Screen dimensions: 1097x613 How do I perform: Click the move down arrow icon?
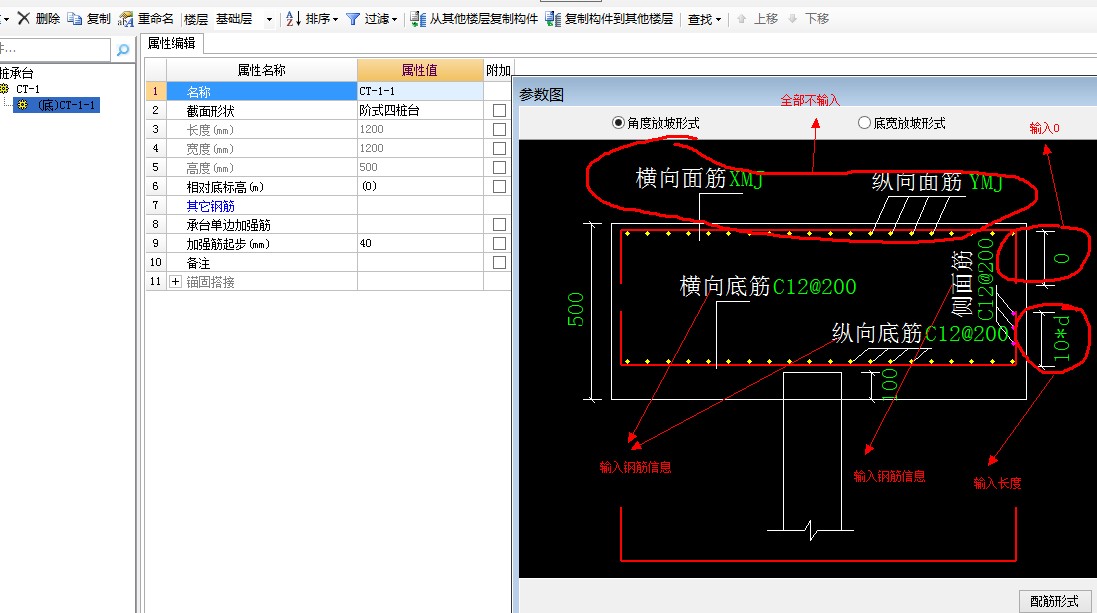[793, 19]
